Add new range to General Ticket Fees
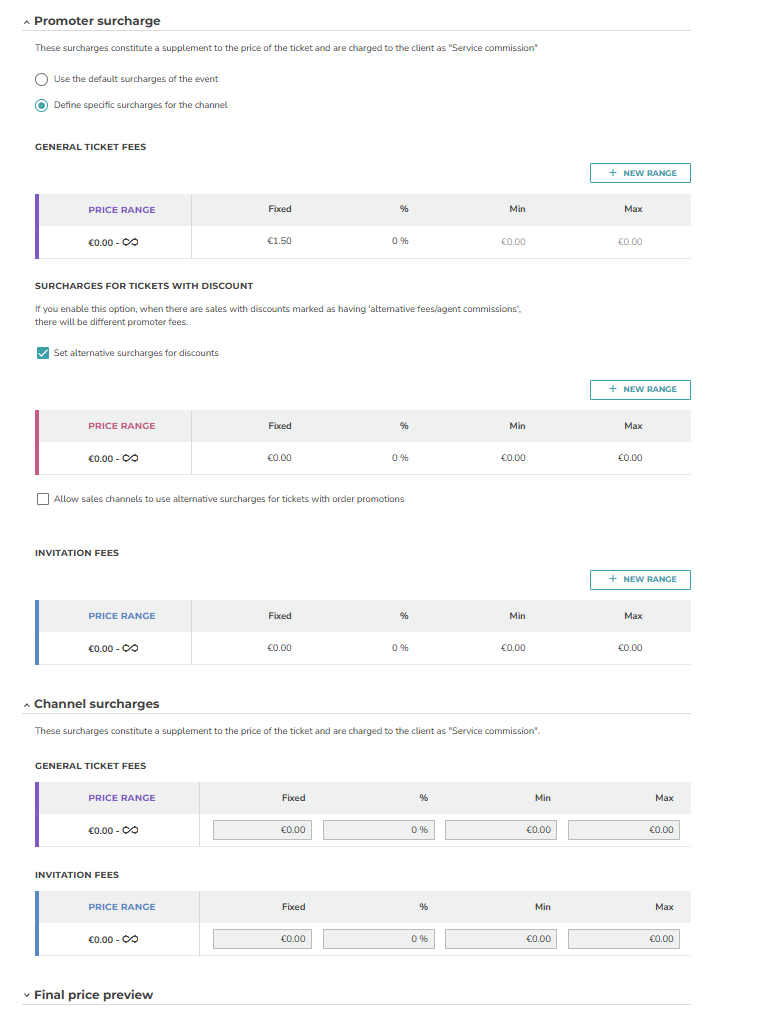Viewport: 775px width, 1030px height. pos(640,173)
